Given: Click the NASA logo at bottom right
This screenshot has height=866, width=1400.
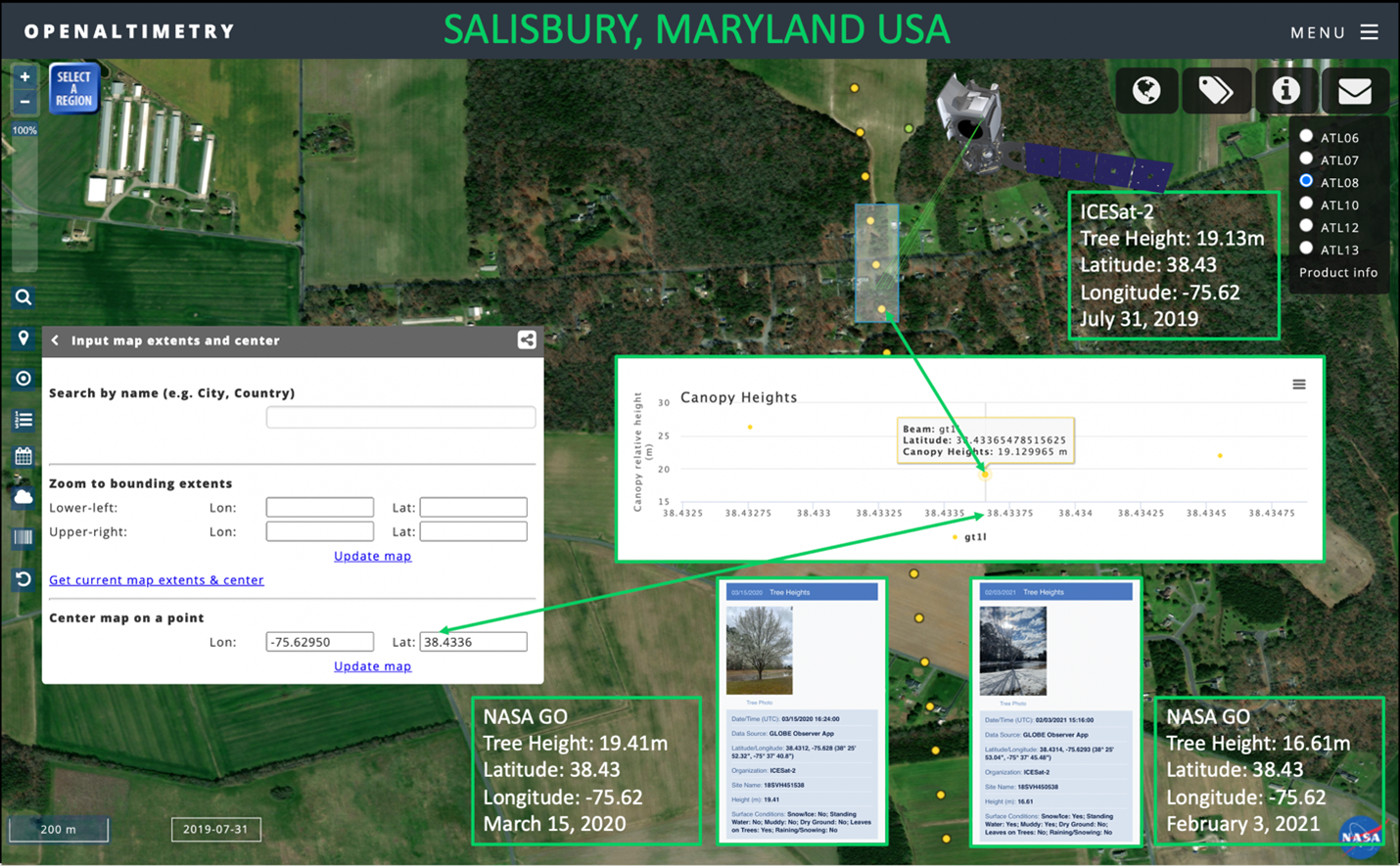Looking at the screenshot, I should (x=1361, y=838).
